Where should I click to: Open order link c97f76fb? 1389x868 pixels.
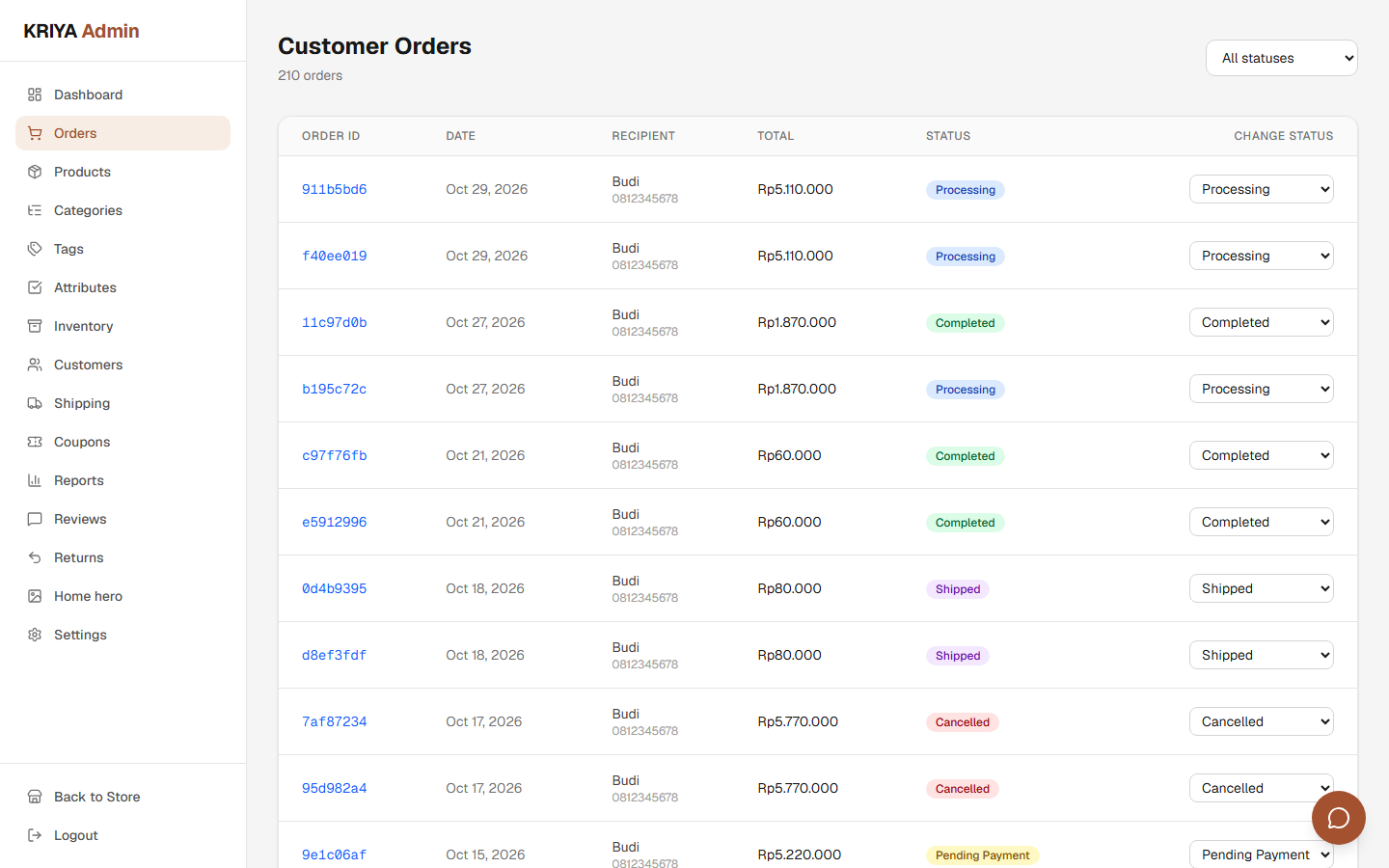[x=335, y=455]
